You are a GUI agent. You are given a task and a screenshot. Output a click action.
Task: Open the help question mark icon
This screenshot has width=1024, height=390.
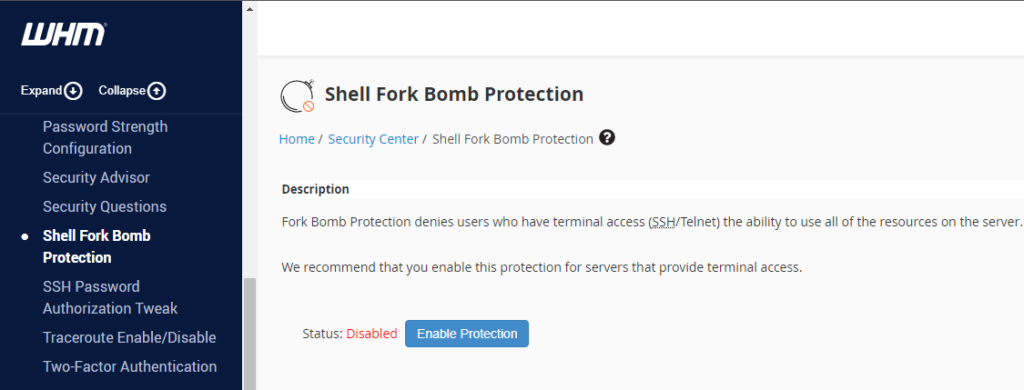click(x=607, y=138)
